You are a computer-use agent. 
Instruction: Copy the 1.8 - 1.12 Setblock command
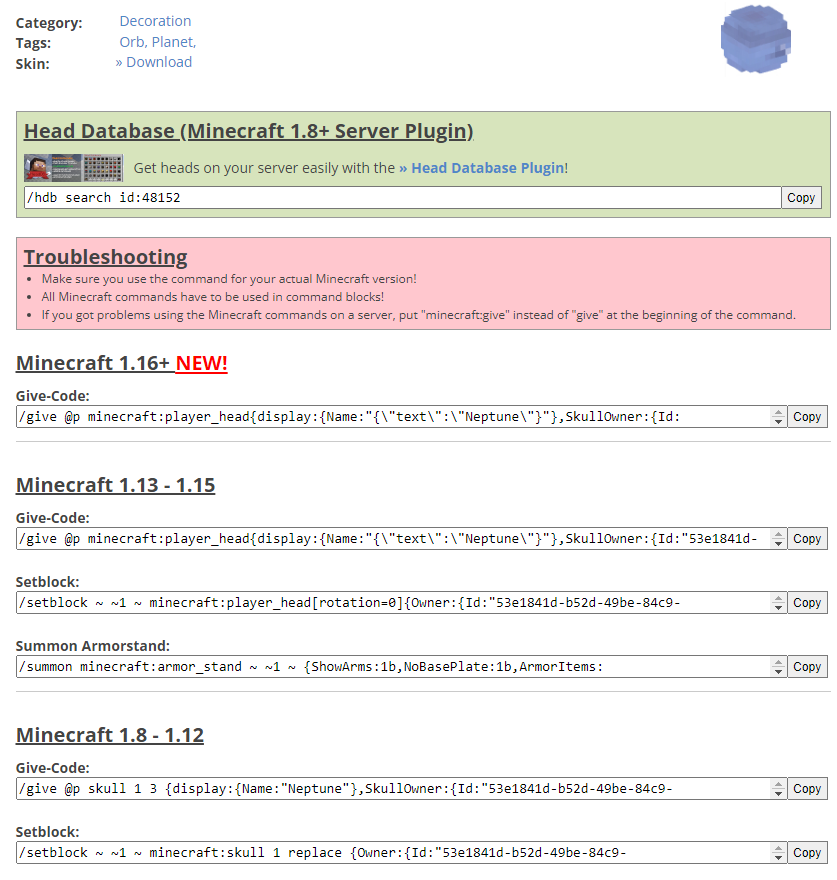[x=807, y=852]
